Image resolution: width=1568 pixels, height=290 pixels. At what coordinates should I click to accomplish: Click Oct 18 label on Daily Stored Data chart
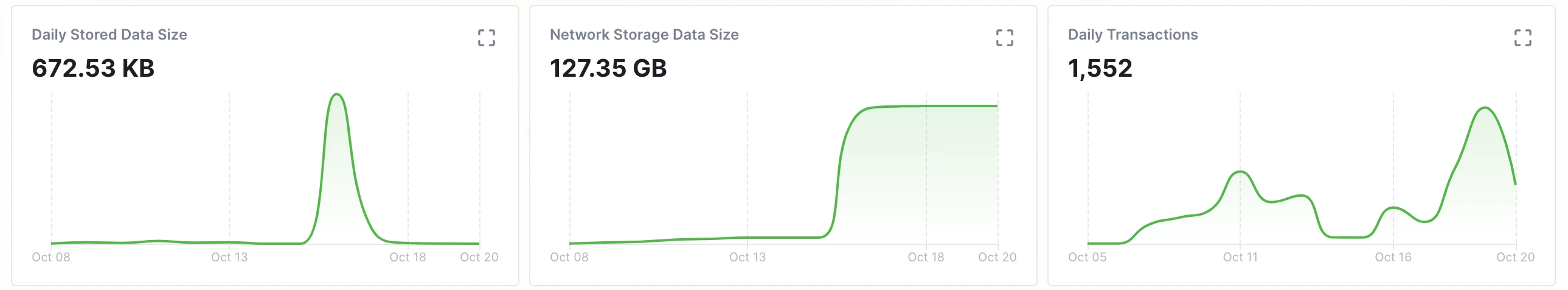click(x=408, y=257)
